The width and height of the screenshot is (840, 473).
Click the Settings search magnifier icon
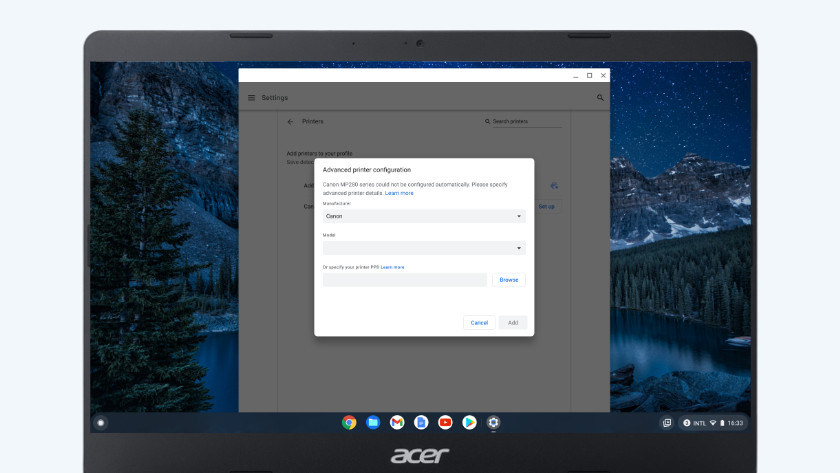600,98
